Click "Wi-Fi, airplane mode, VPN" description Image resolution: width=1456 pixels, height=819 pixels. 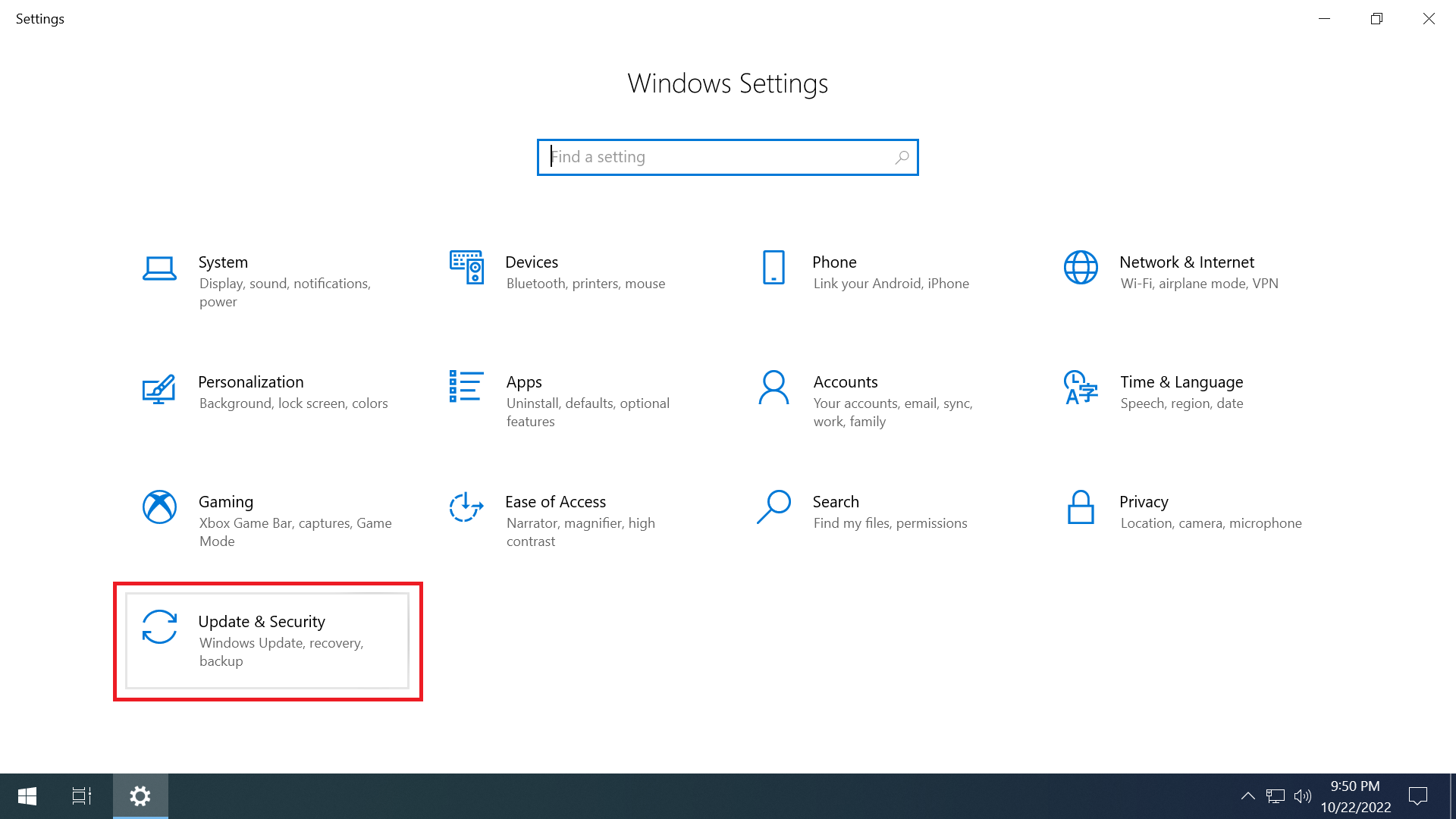pos(1199,284)
